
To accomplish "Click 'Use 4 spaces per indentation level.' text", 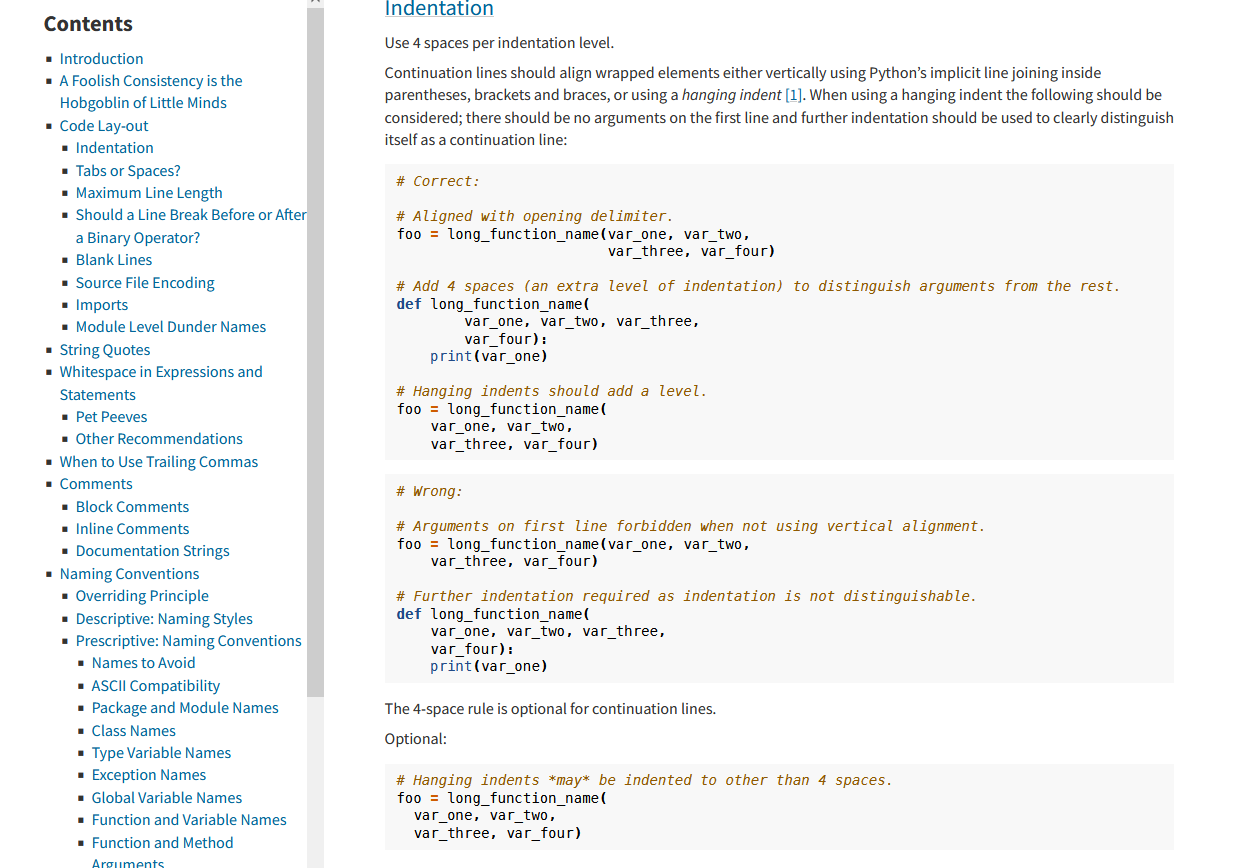I will pyautogui.click(x=499, y=43).
